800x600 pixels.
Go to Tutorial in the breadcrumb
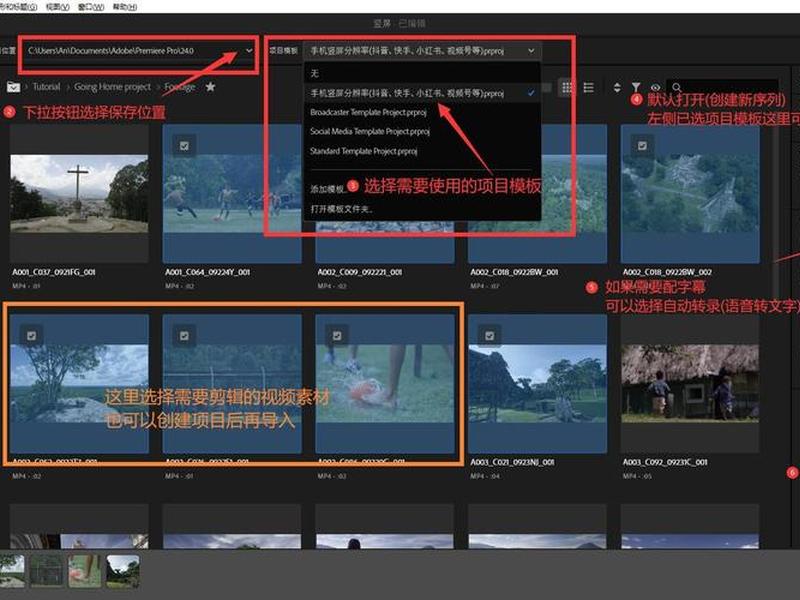(x=46, y=87)
